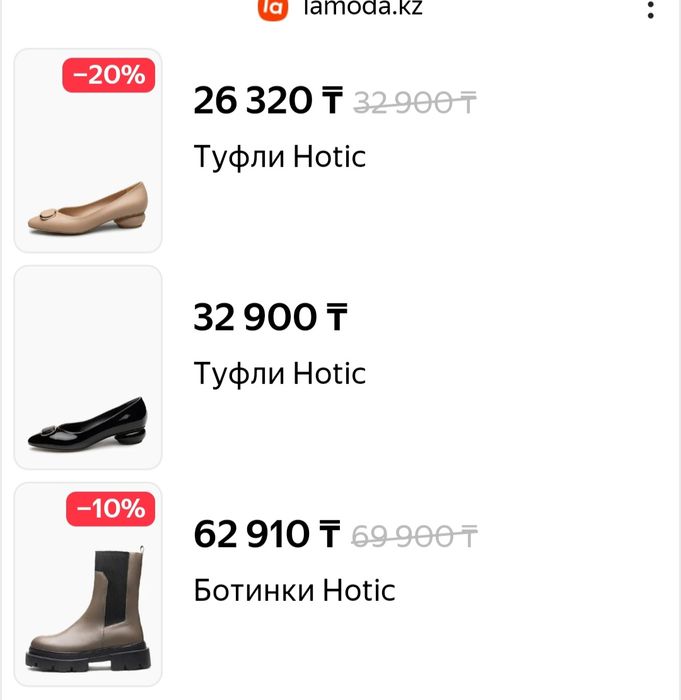Select Туфли Hotic title beside black shoe

coord(279,373)
